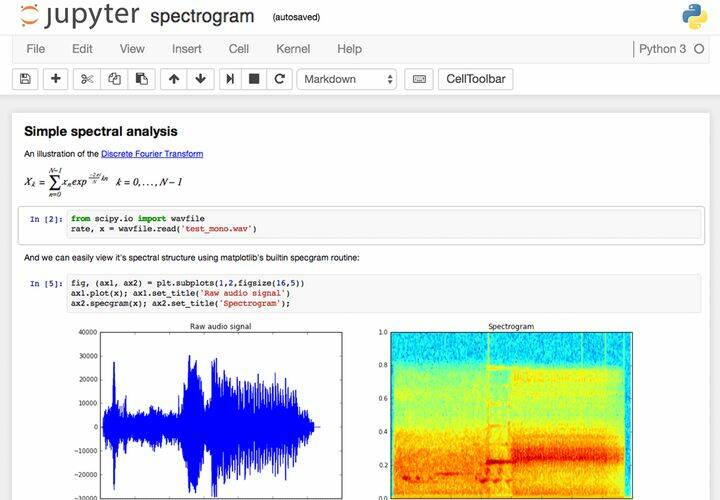Click the DFT formula
The width and height of the screenshot is (720, 500).
coord(103,182)
